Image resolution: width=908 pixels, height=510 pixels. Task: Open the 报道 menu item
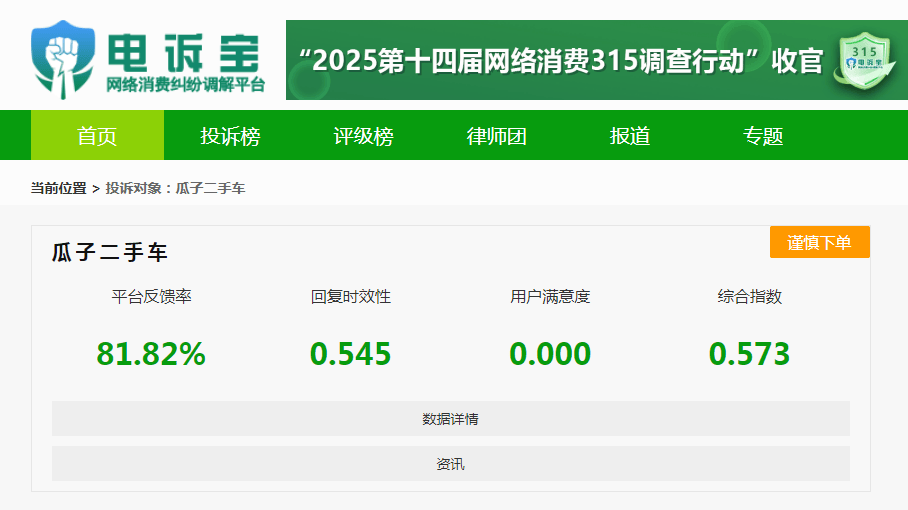pos(630,136)
